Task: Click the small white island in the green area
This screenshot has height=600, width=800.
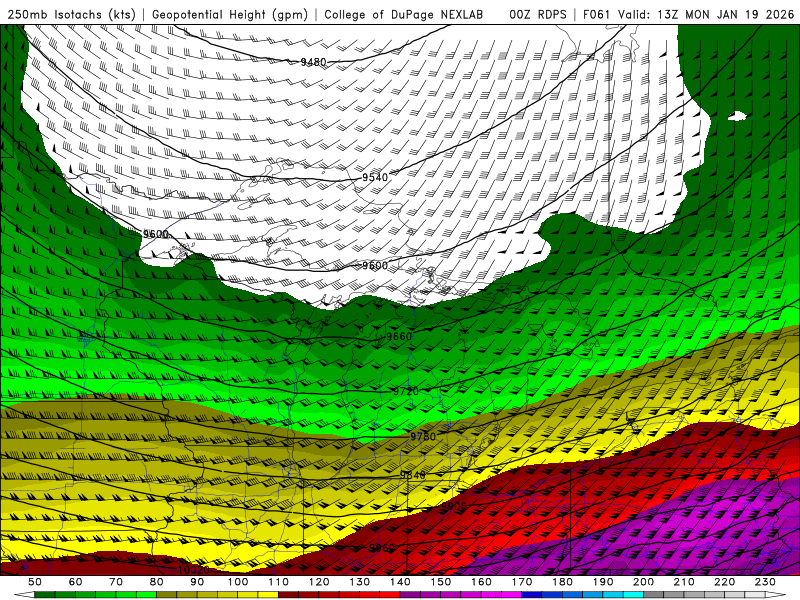Action: click(x=737, y=116)
